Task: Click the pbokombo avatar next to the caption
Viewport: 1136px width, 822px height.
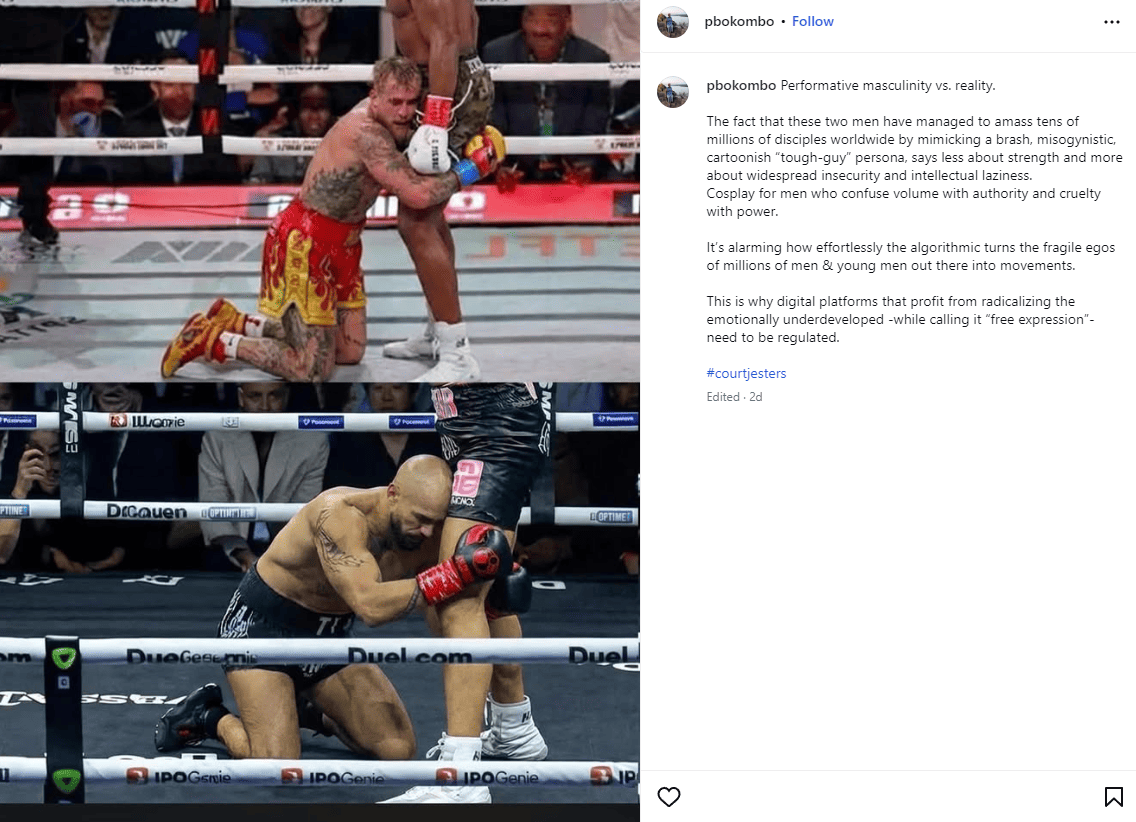Action: (672, 92)
